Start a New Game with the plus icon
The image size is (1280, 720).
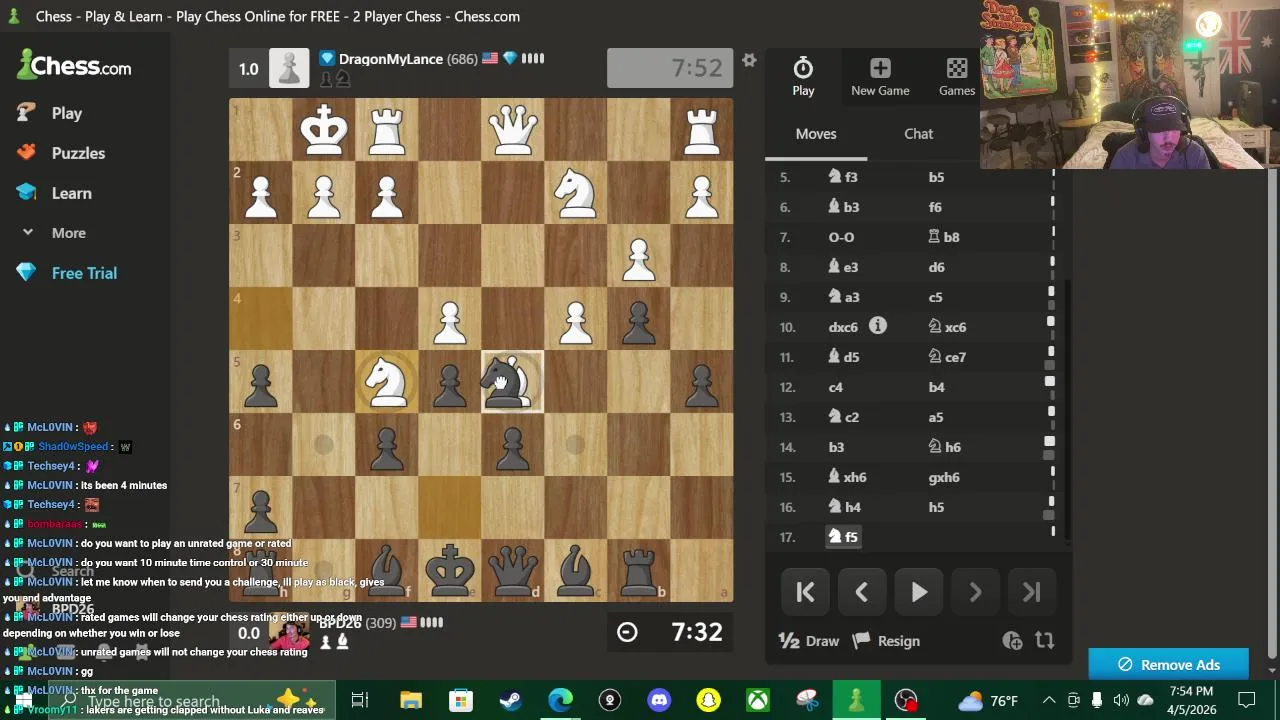pos(880,77)
